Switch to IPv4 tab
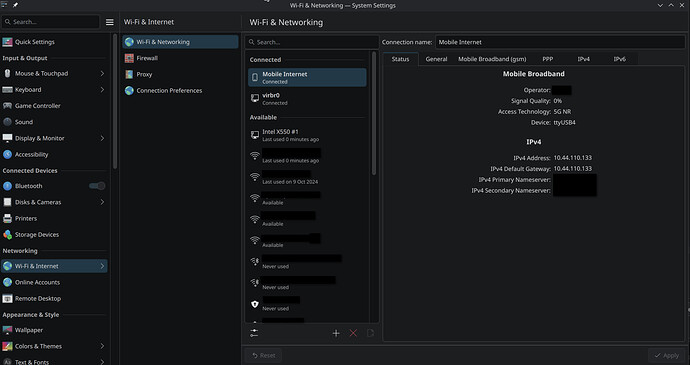This screenshot has height=365, width=690. tap(584, 59)
